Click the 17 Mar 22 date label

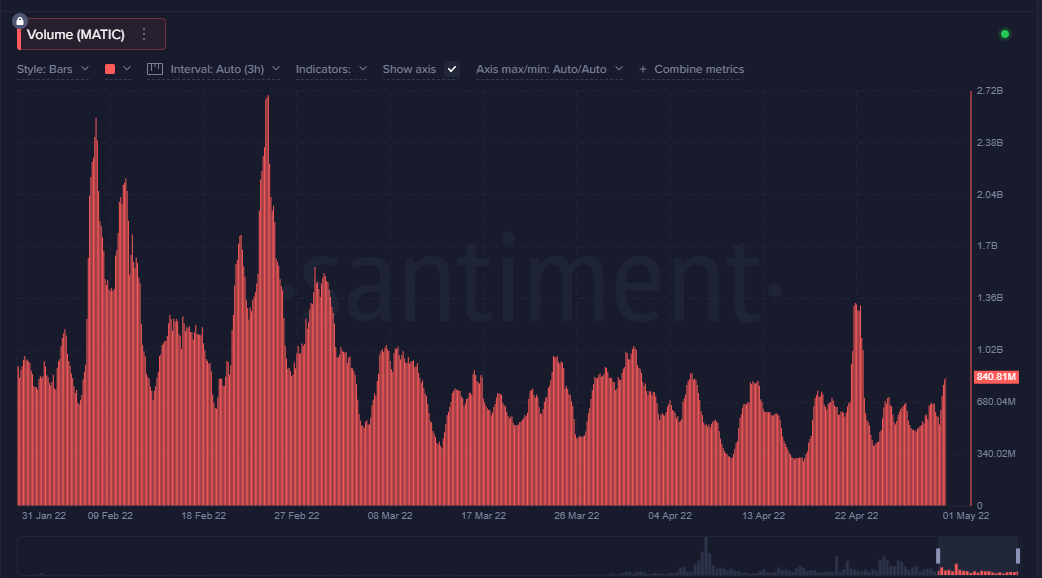pyautogui.click(x=483, y=516)
